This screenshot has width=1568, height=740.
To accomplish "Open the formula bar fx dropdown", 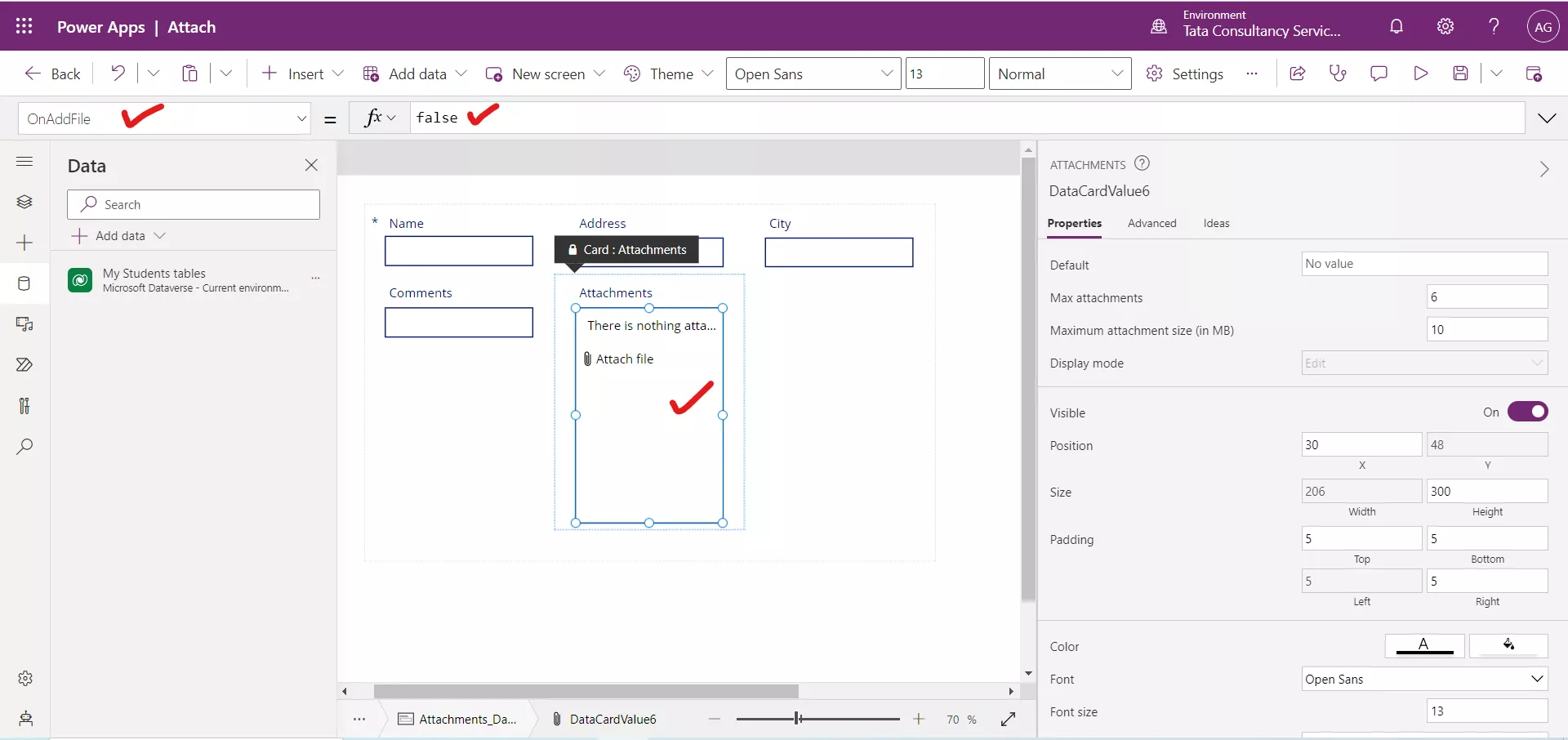I will pyautogui.click(x=378, y=117).
